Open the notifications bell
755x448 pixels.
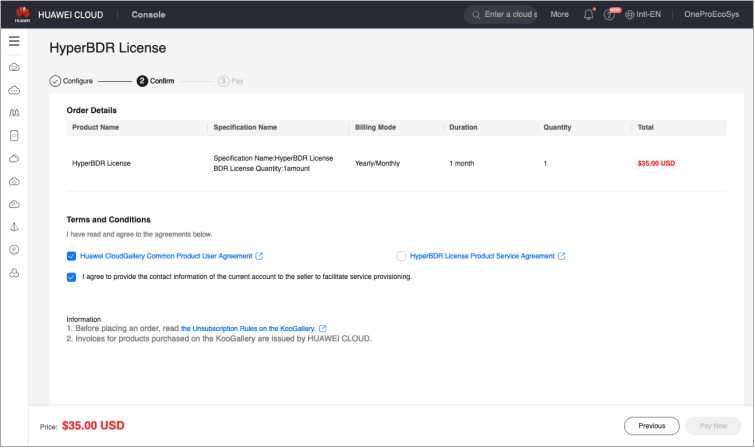[x=588, y=14]
